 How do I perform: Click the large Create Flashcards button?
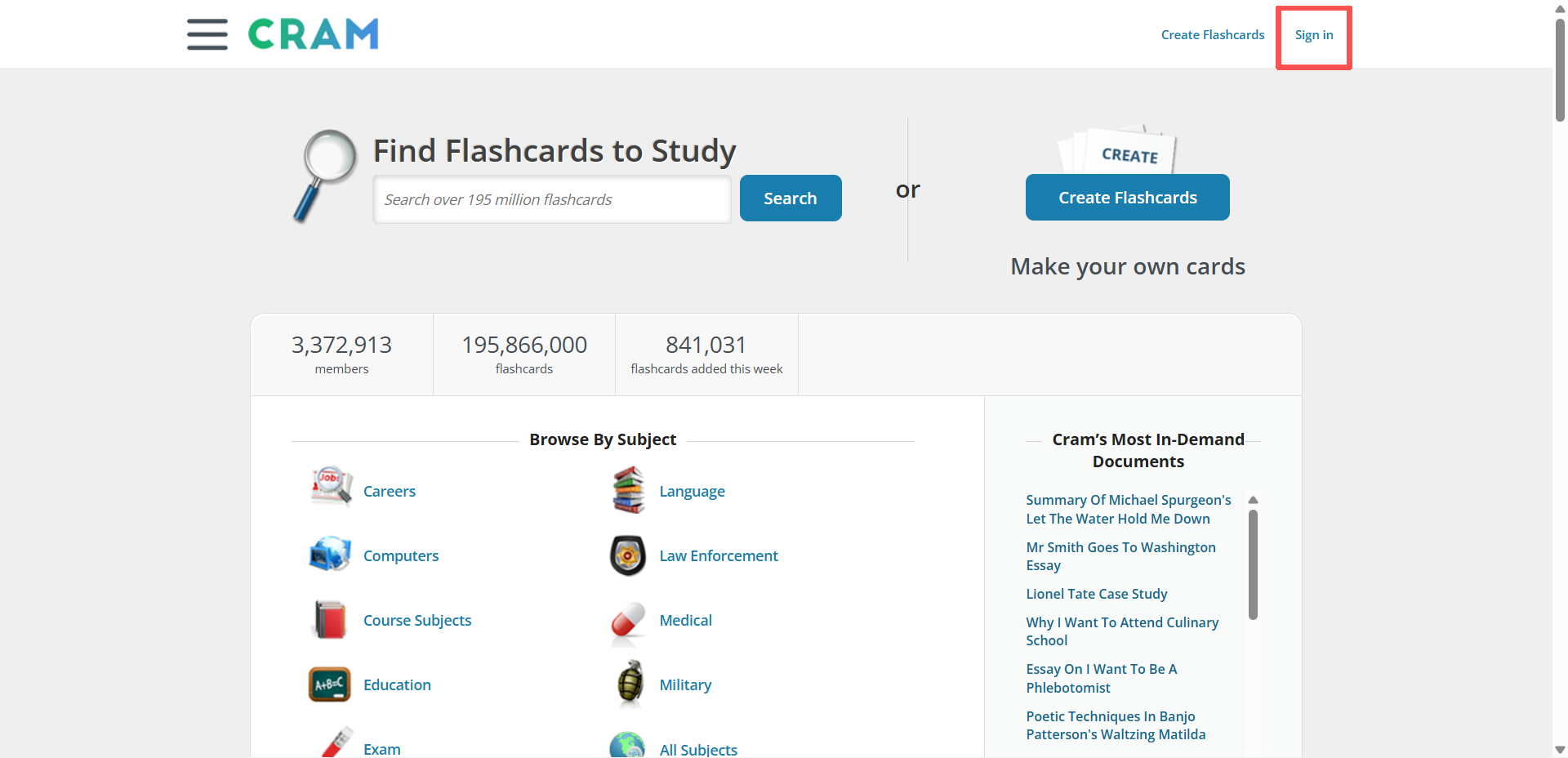point(1128,198)
